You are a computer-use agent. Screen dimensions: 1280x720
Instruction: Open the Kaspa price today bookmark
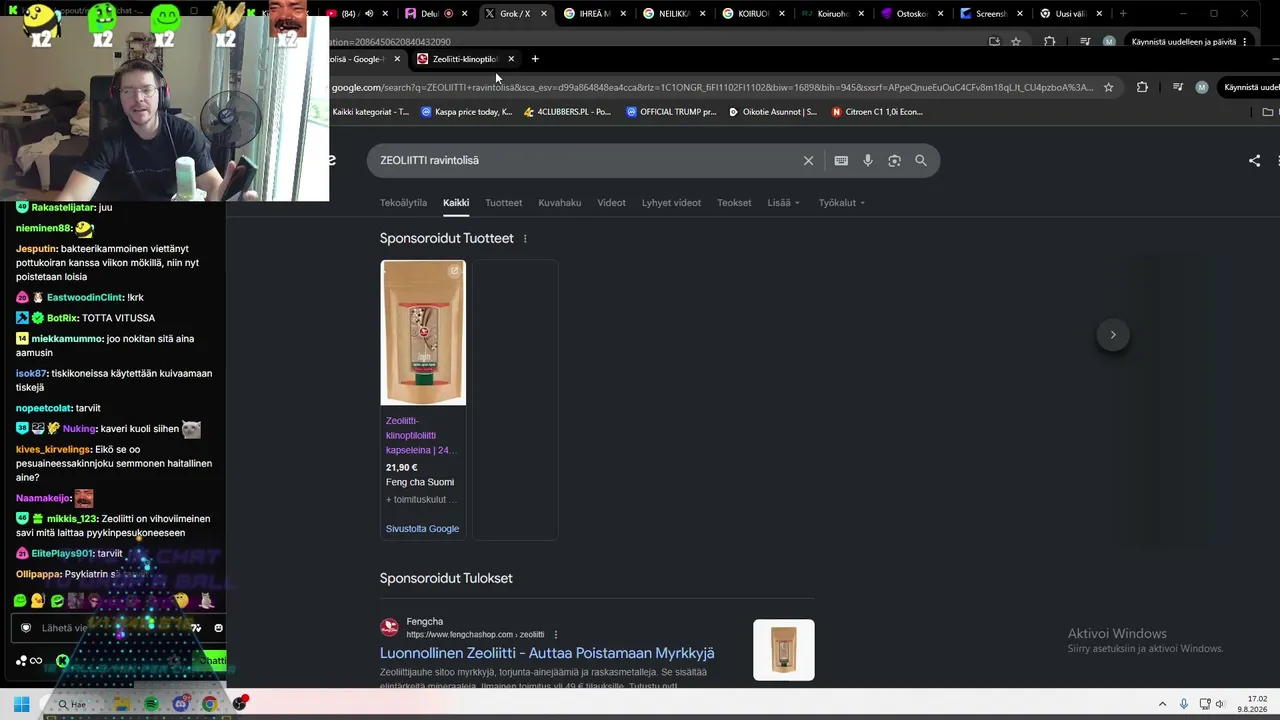[x=467, y=112]
